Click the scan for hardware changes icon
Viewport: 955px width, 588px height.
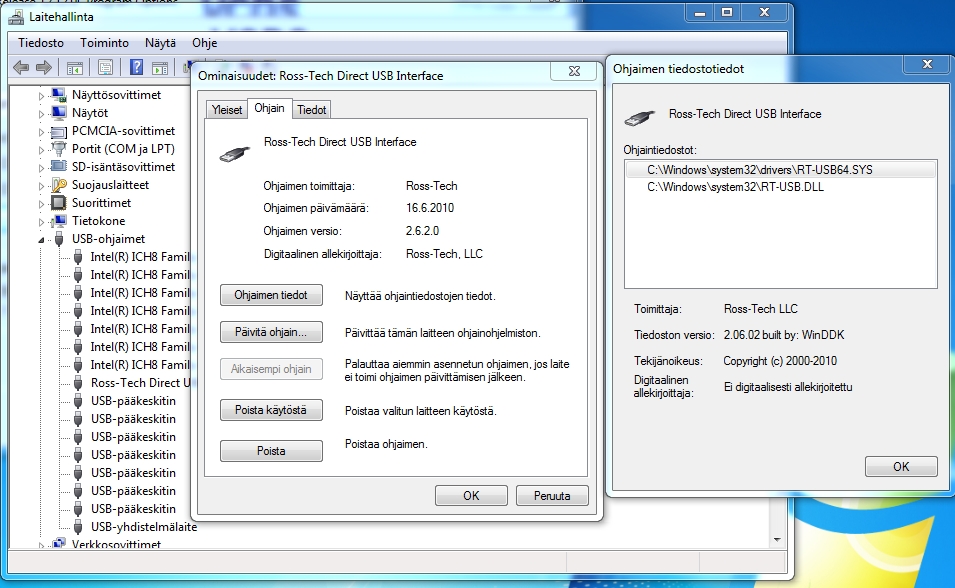coord(161,68)
